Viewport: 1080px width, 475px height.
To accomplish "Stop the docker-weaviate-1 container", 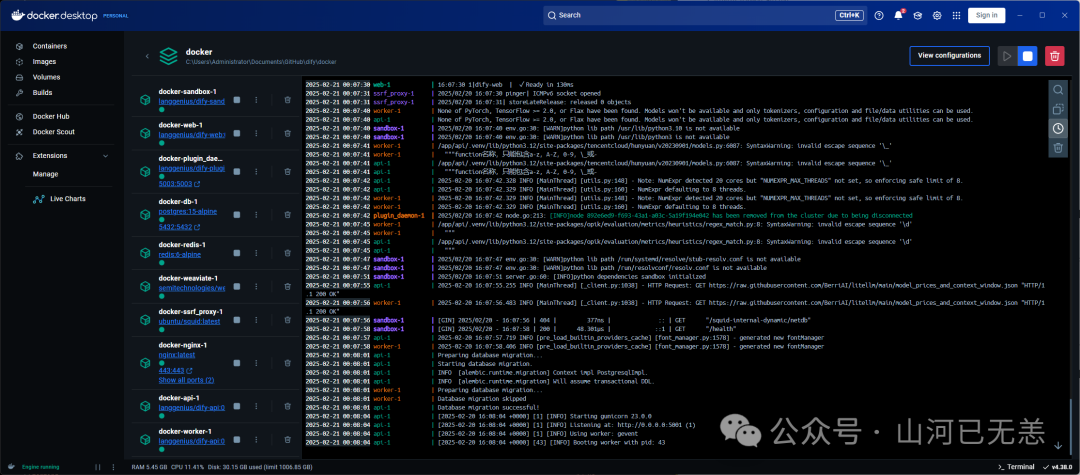I will (x=236, y=286).
